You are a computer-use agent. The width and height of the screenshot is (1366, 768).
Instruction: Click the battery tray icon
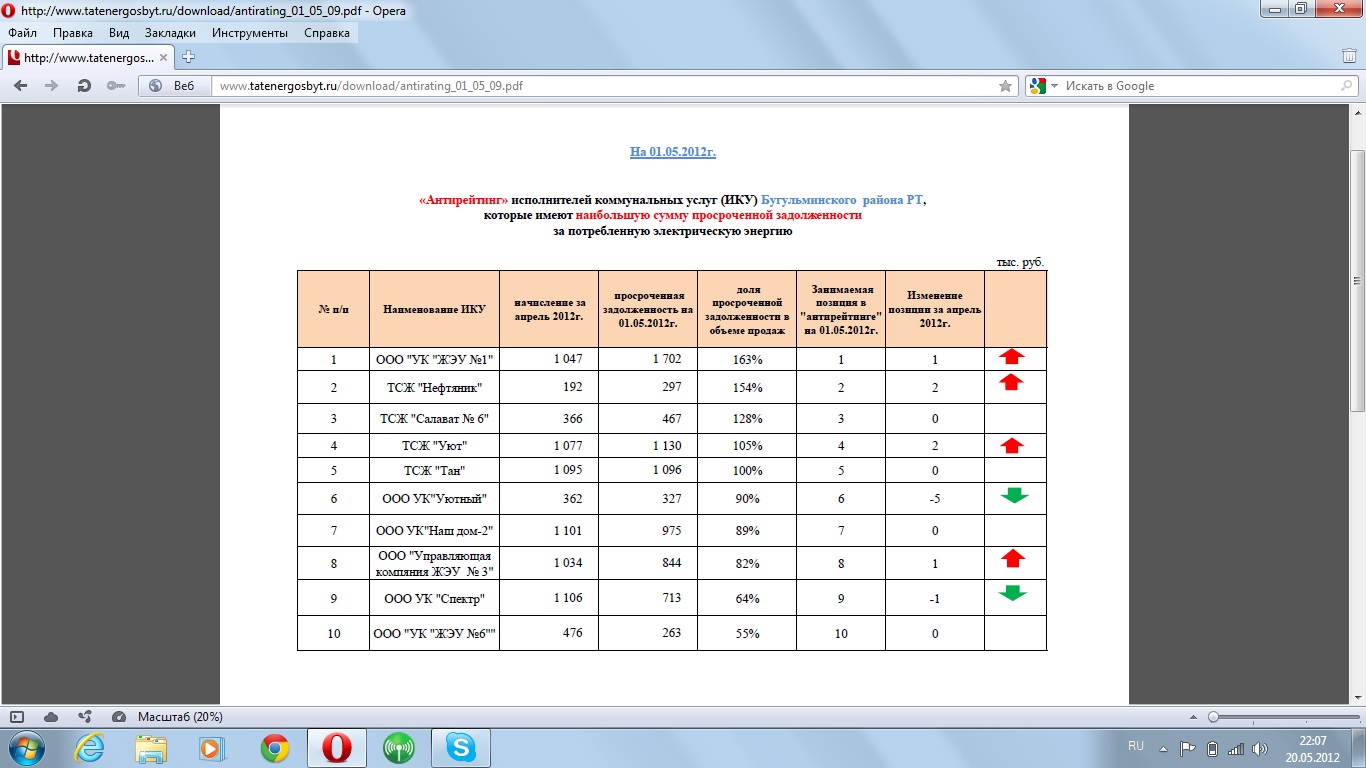(1213, 748)
